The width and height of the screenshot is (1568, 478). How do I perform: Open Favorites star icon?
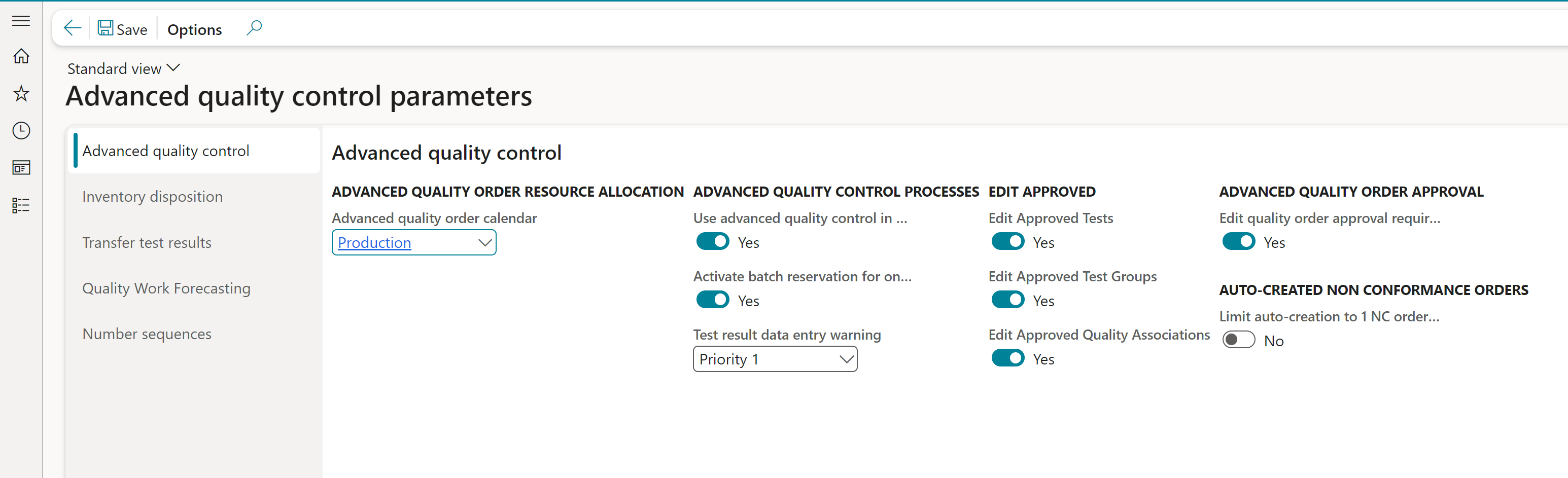pyautogui.click(x=21, y=94)
